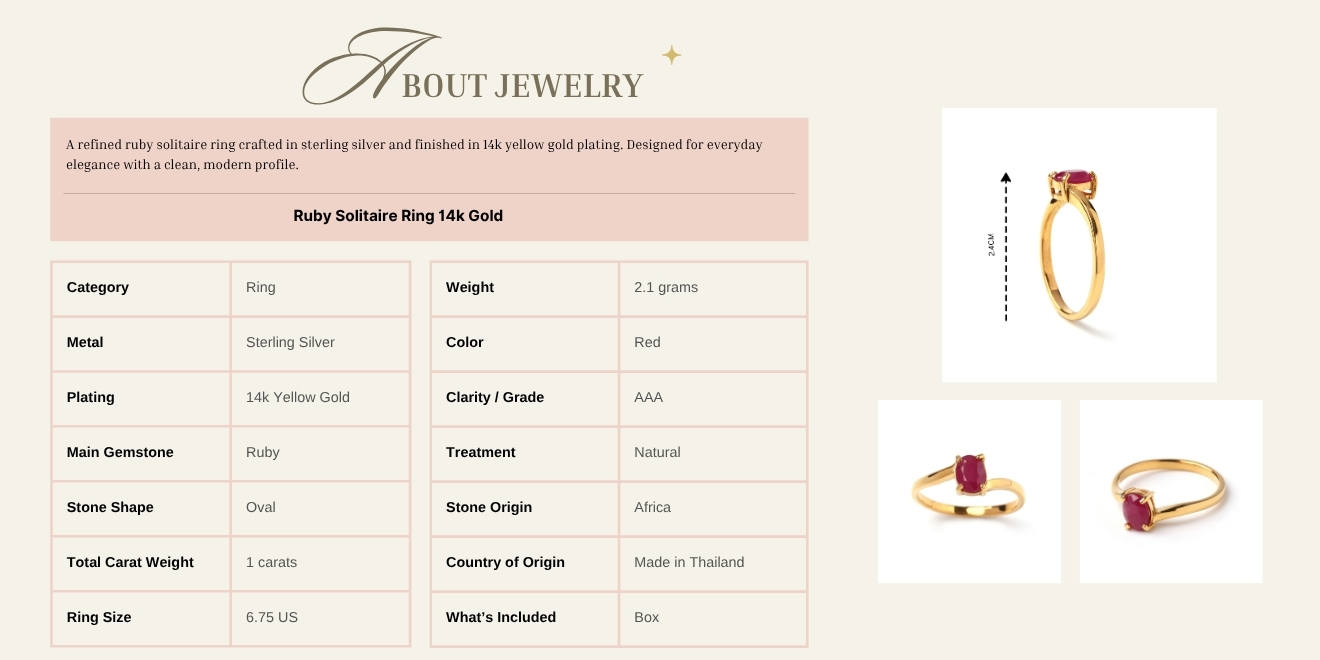Click the Oval stone shape value

[261, 507]
